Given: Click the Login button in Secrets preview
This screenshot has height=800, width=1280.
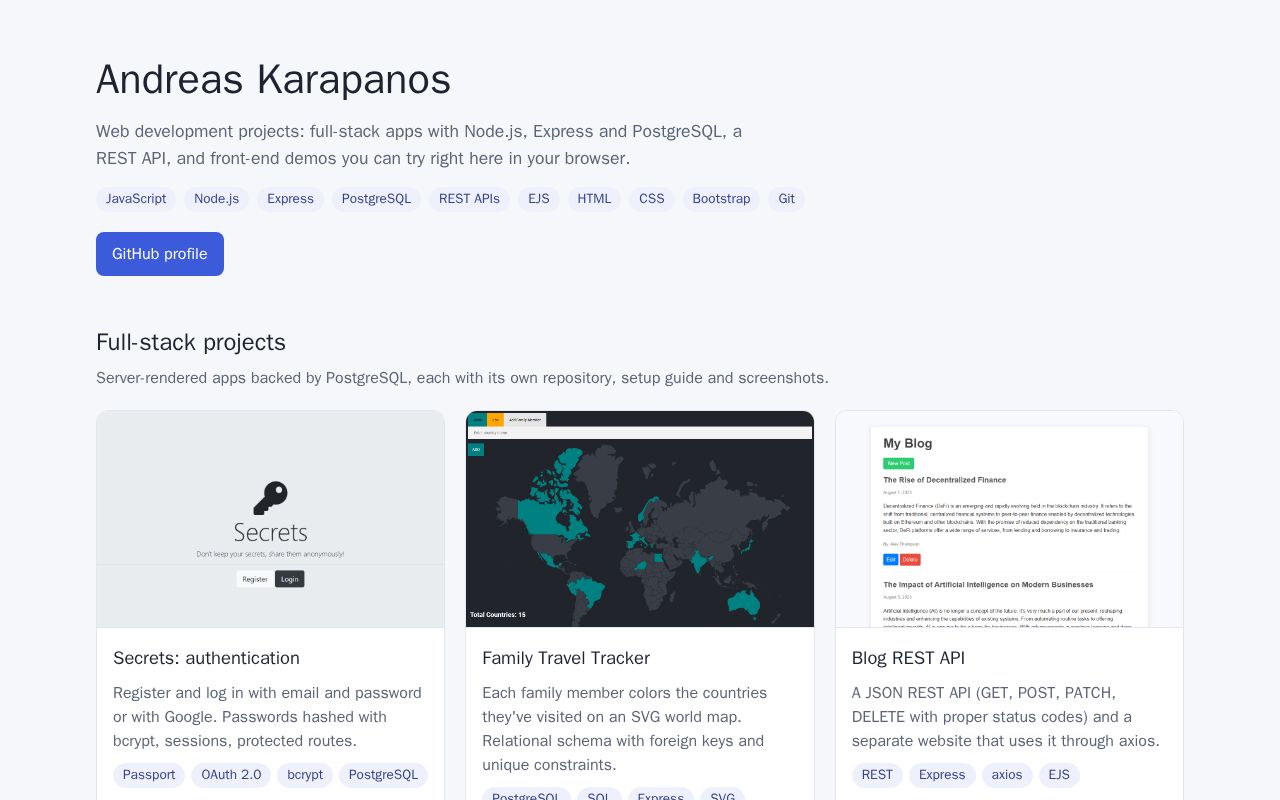Looking at the screenshot, I should 290,579.
